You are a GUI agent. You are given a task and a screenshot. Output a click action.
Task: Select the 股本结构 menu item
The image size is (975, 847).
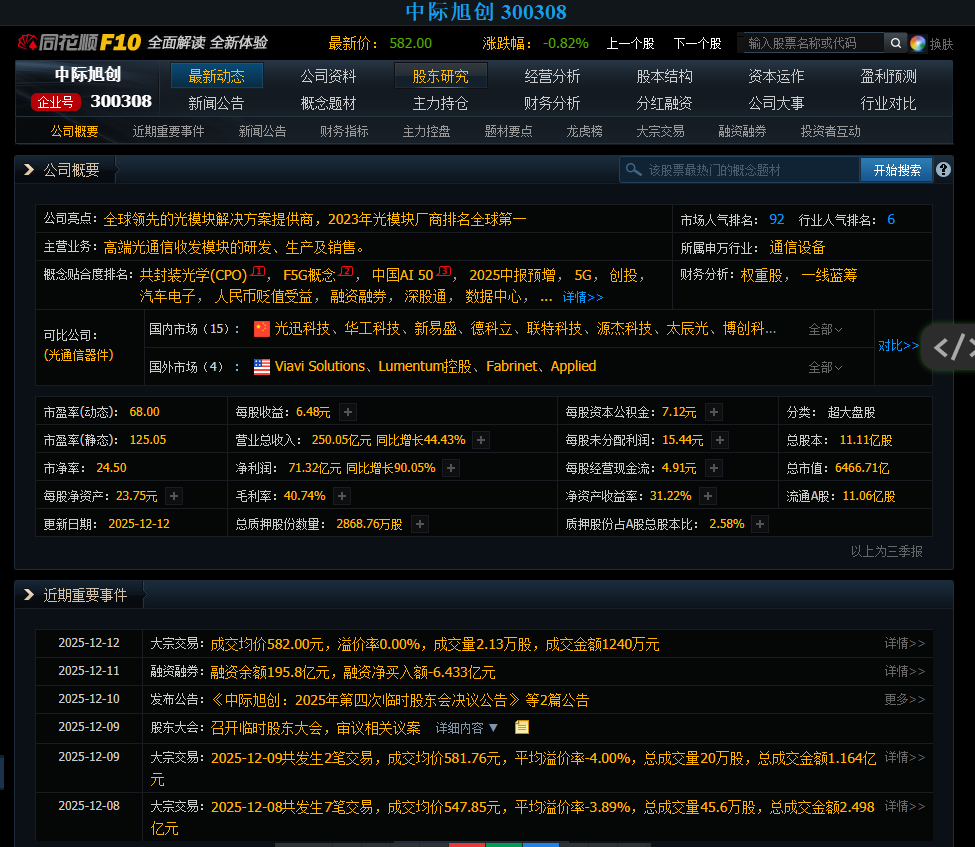pos(664,76)
